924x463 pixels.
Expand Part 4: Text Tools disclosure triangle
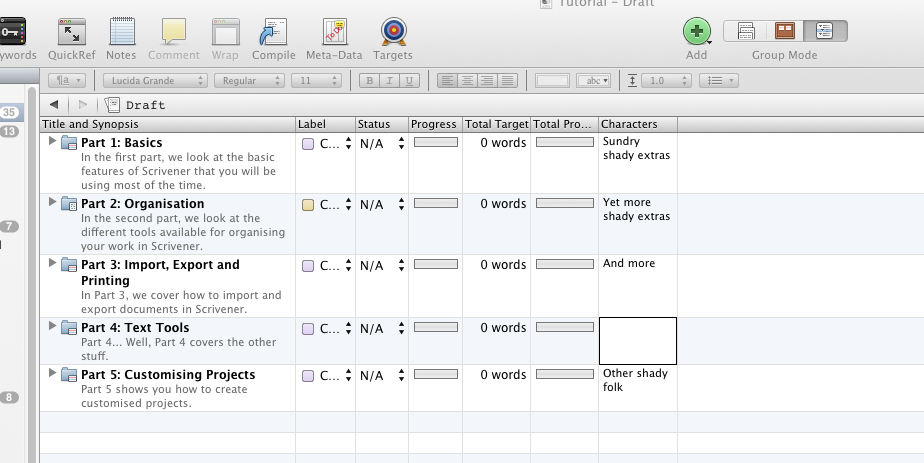[52, 326]
